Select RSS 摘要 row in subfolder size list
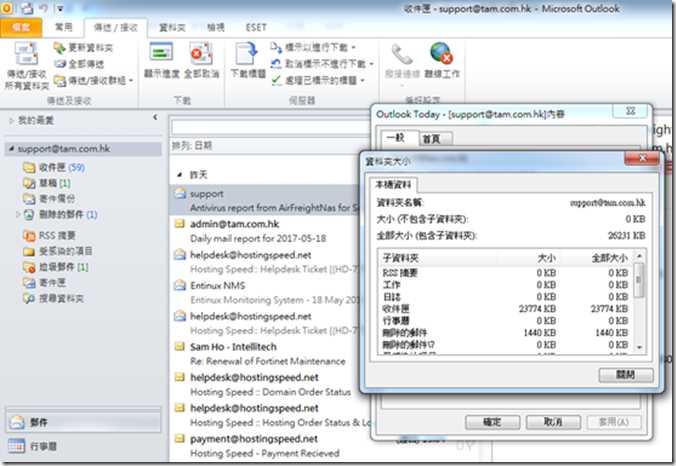The image size is (676, 466). point(505,273)
